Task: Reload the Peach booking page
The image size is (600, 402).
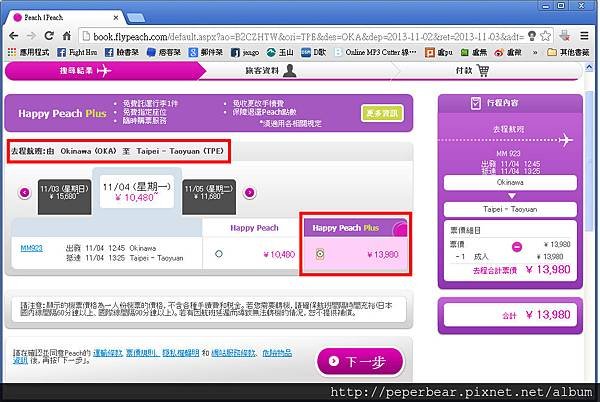Action: [x=49, y=36]
